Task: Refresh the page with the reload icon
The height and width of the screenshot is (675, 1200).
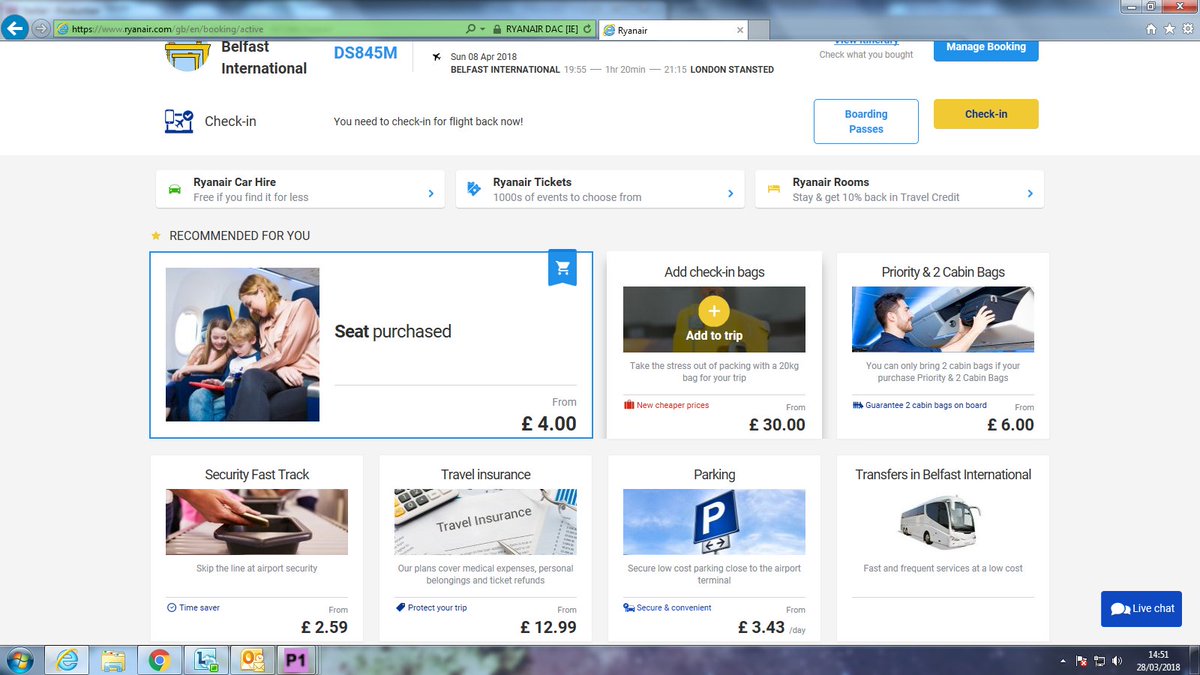Action: click(586, 30)
